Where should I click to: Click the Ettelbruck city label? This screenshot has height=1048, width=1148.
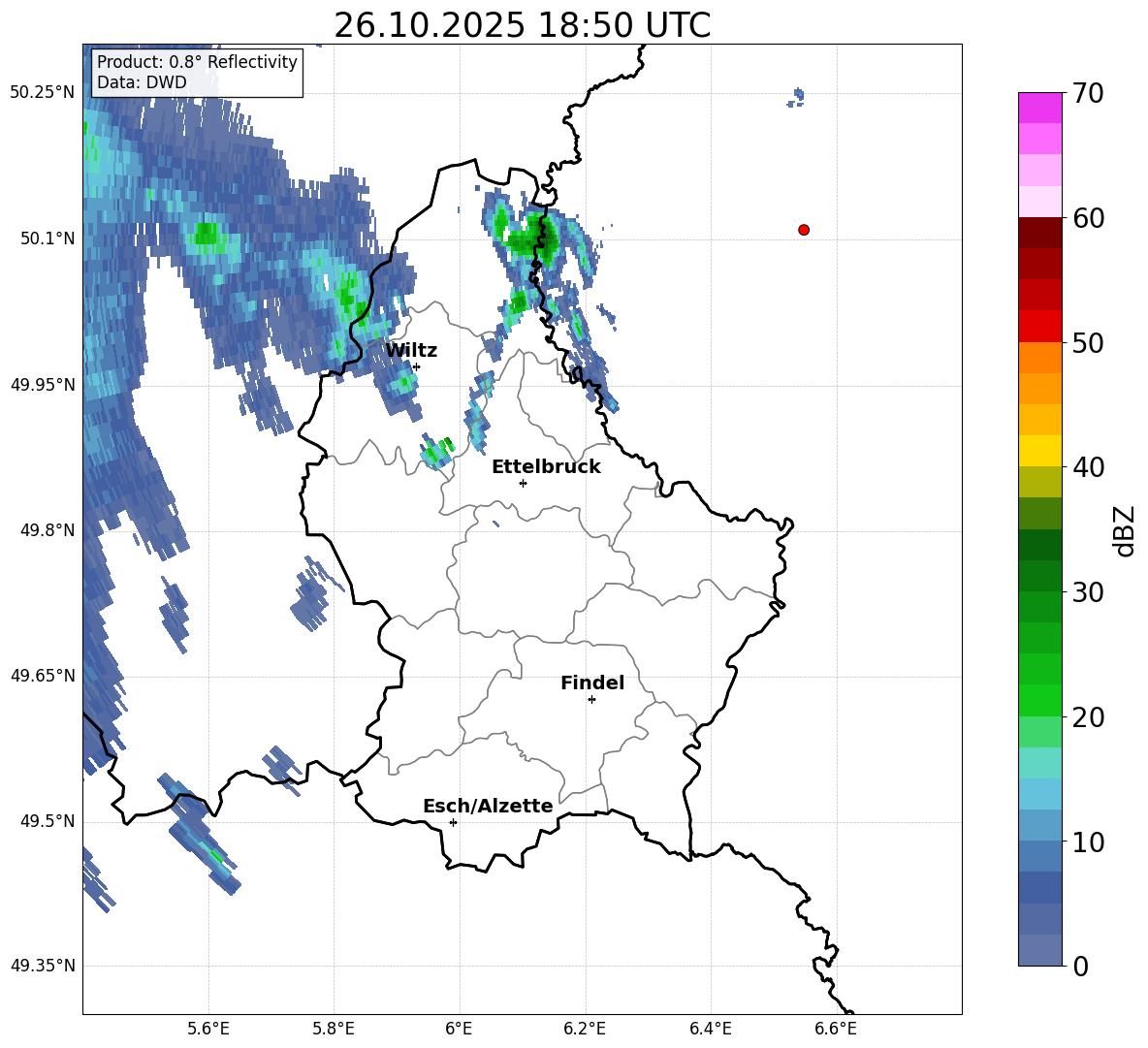[x=546, y=467]
